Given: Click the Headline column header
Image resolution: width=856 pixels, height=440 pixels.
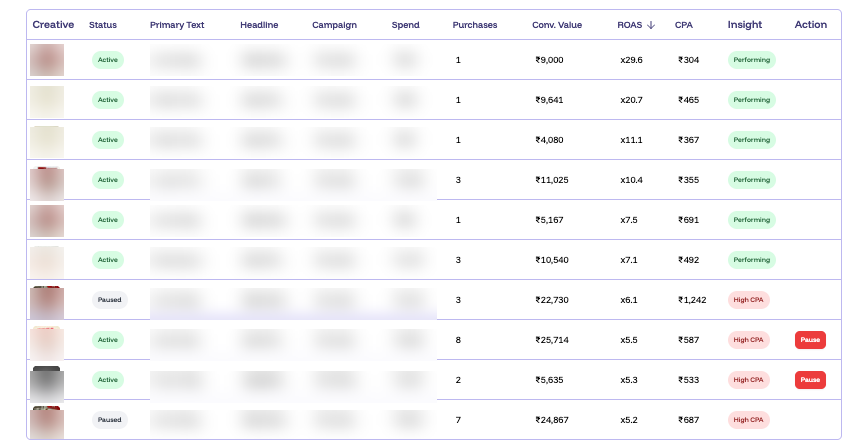Looking at the screenshot, I should coord(259,25).
